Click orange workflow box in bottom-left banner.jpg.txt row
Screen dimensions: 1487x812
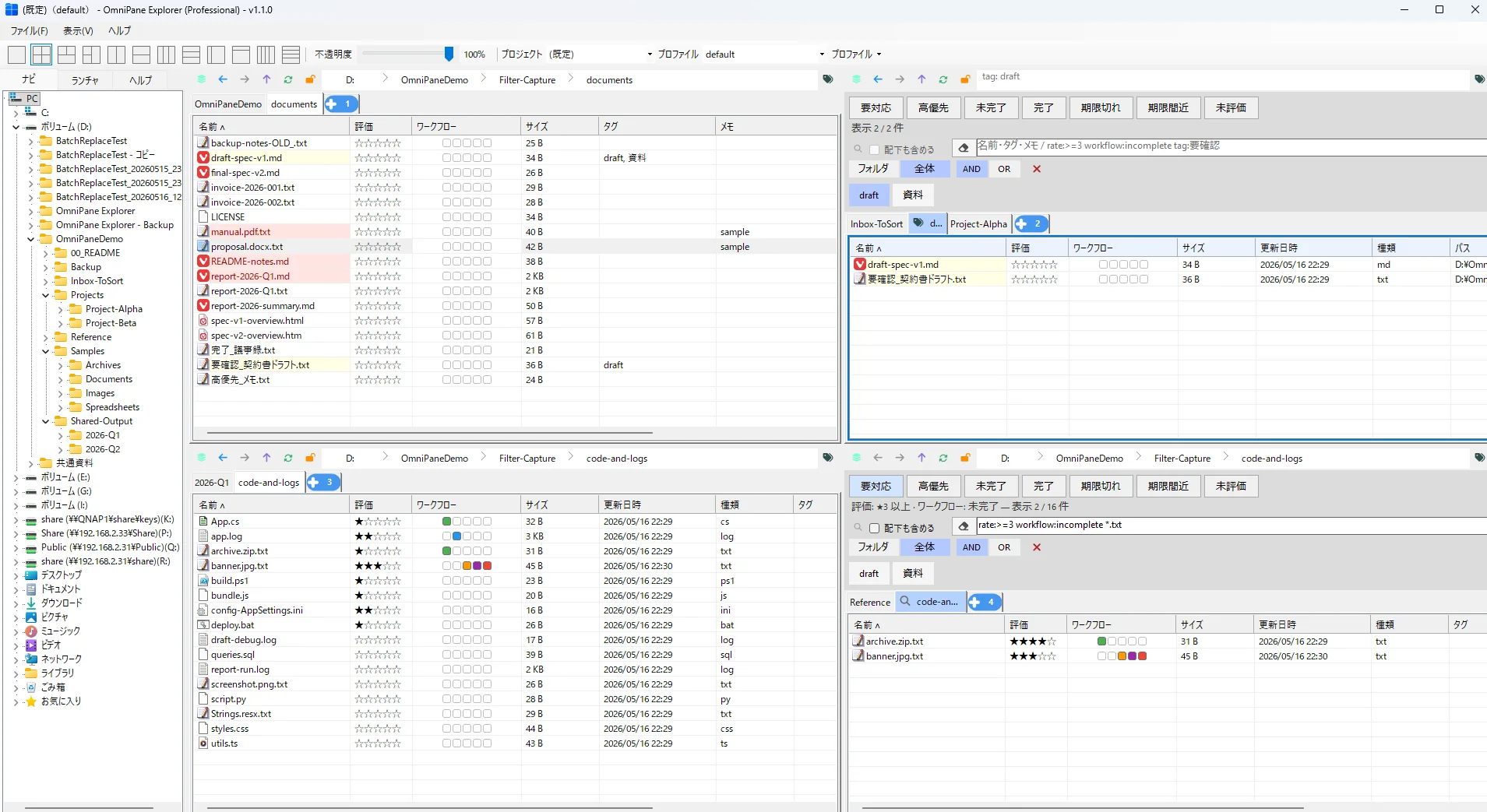[467, 566]
